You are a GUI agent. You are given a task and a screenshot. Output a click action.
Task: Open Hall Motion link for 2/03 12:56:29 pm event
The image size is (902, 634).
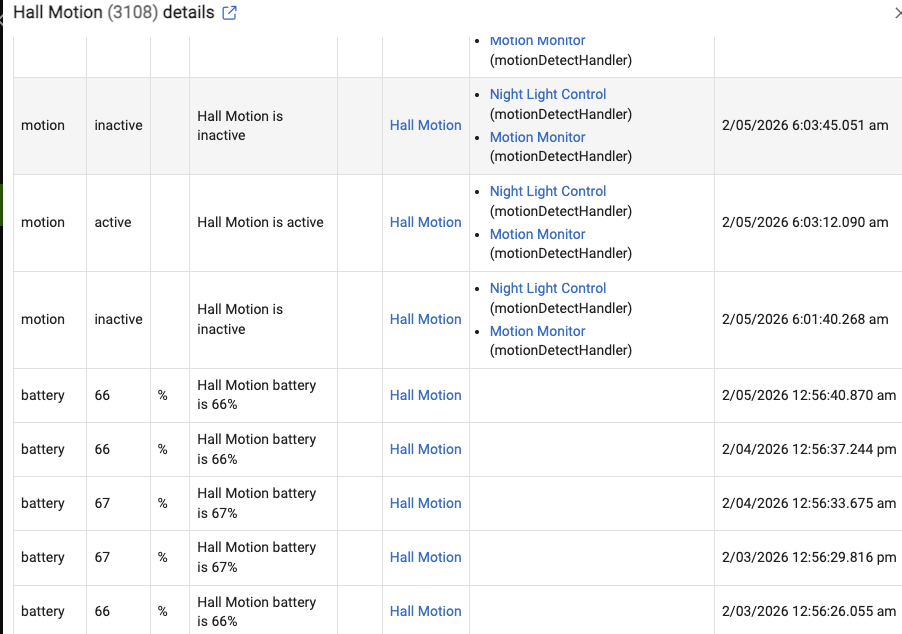(x=425, y=557)
